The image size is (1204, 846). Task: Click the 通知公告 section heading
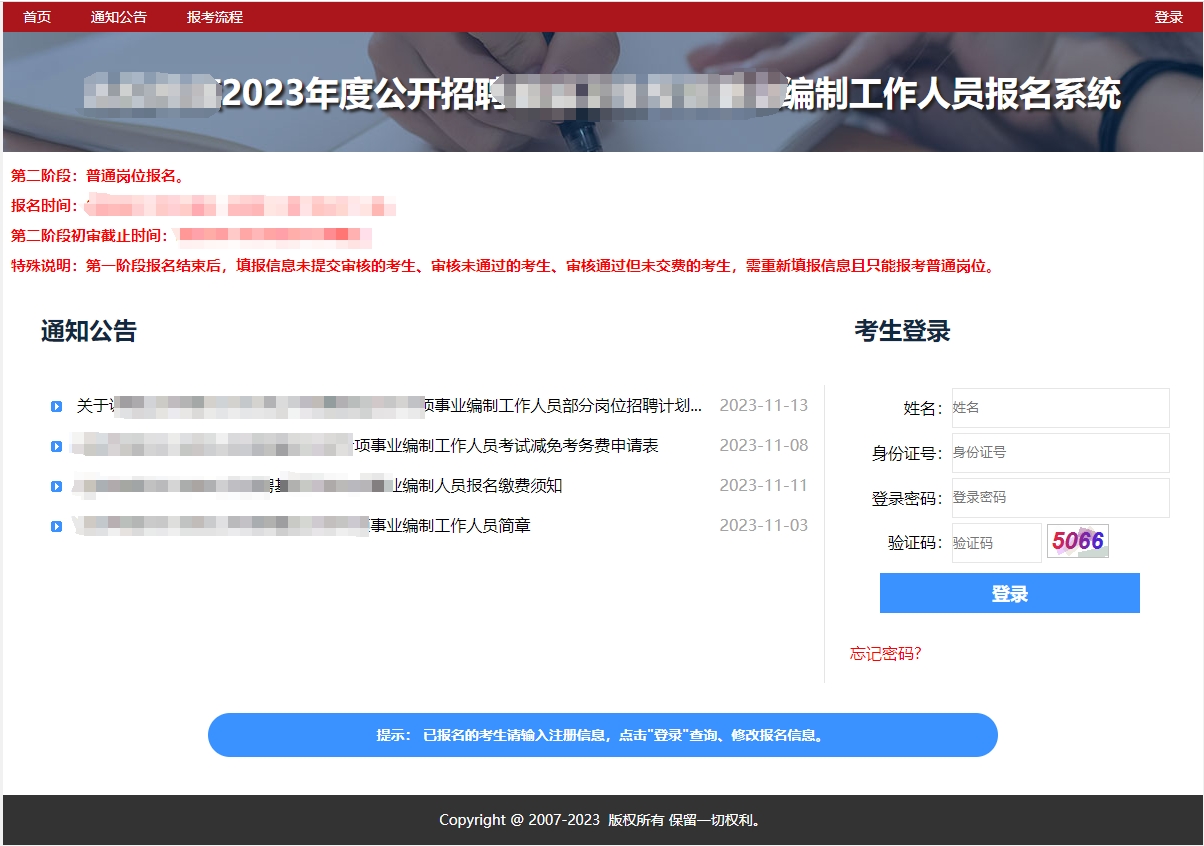89,331
